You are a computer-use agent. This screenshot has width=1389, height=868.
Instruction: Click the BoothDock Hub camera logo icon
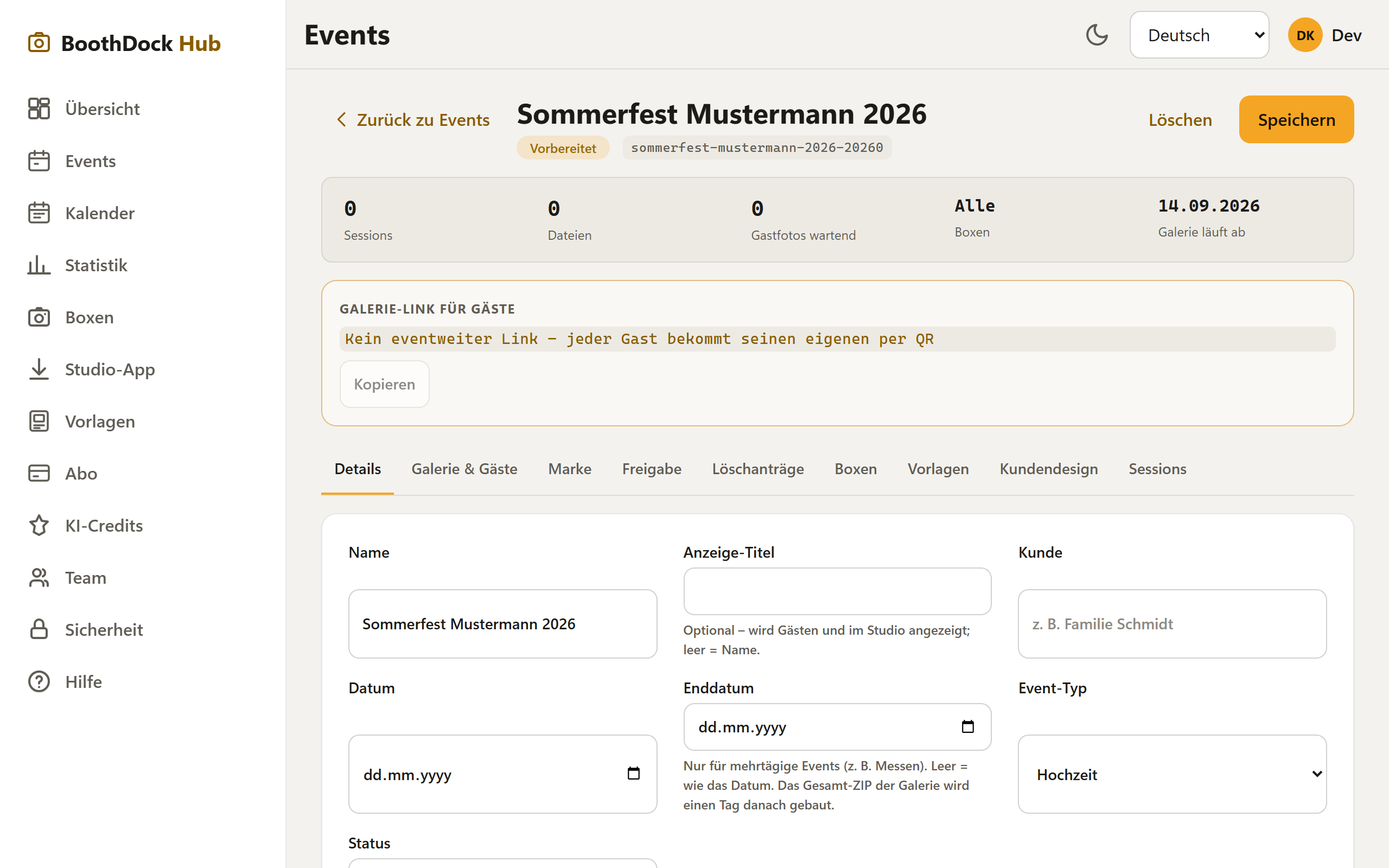(39, 43)
